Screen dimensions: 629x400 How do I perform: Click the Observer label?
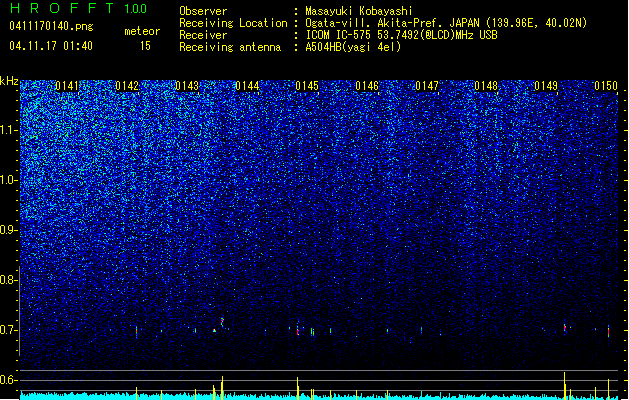coord(203,11)
